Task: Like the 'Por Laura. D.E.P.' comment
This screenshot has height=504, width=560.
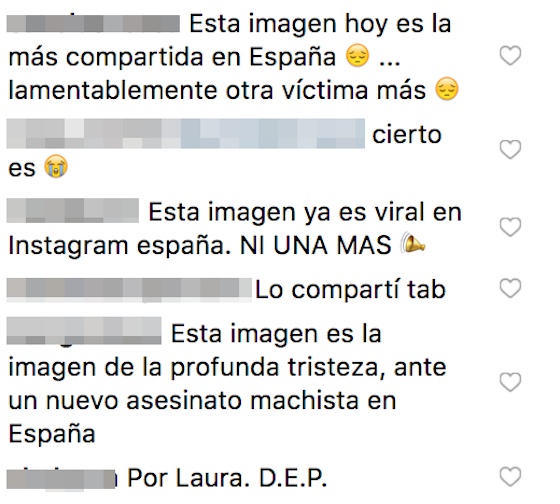Action: click(510, 476)
